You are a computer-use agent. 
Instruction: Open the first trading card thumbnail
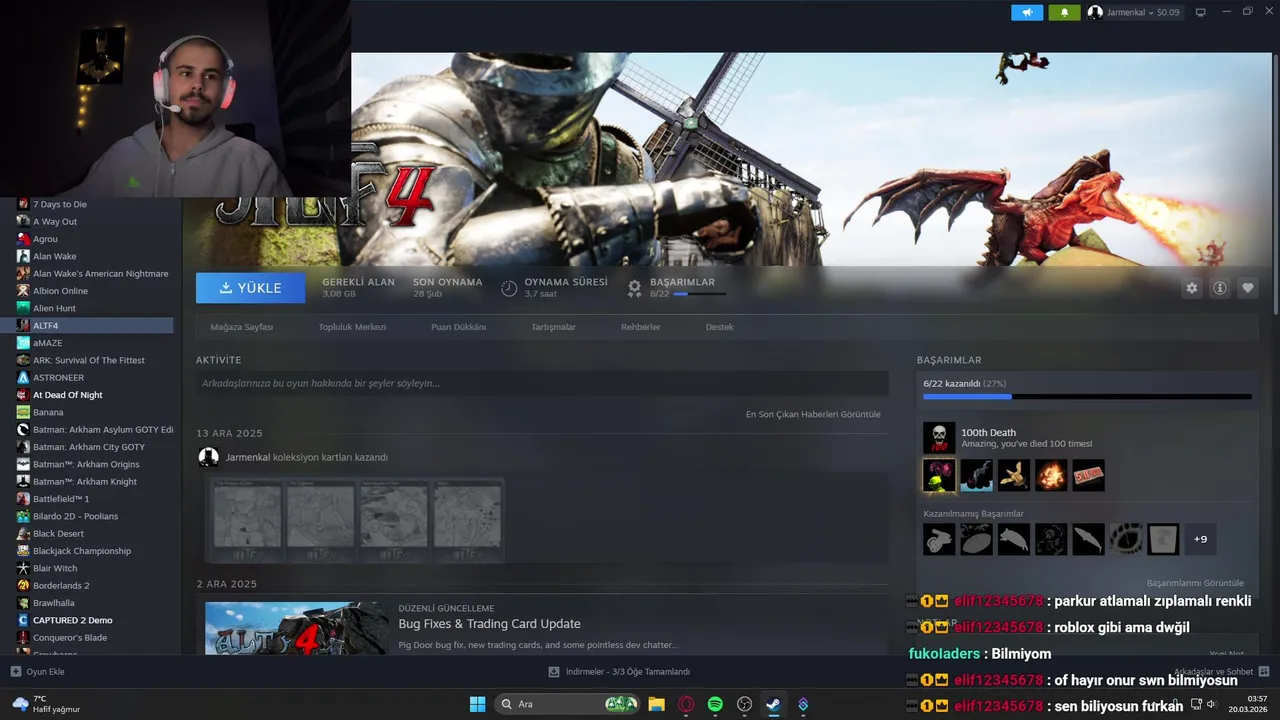click(x=247, y=519)
